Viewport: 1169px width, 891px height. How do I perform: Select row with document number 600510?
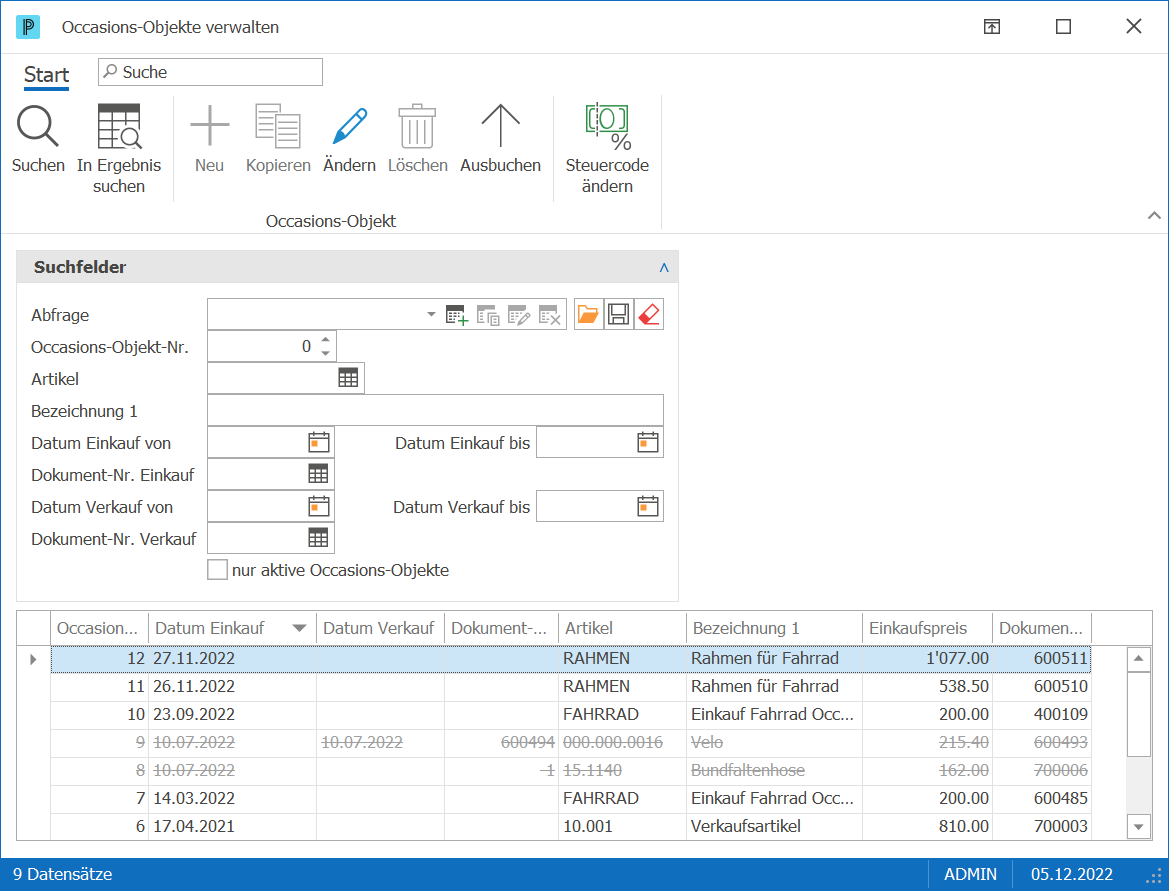tap(570, 687)
